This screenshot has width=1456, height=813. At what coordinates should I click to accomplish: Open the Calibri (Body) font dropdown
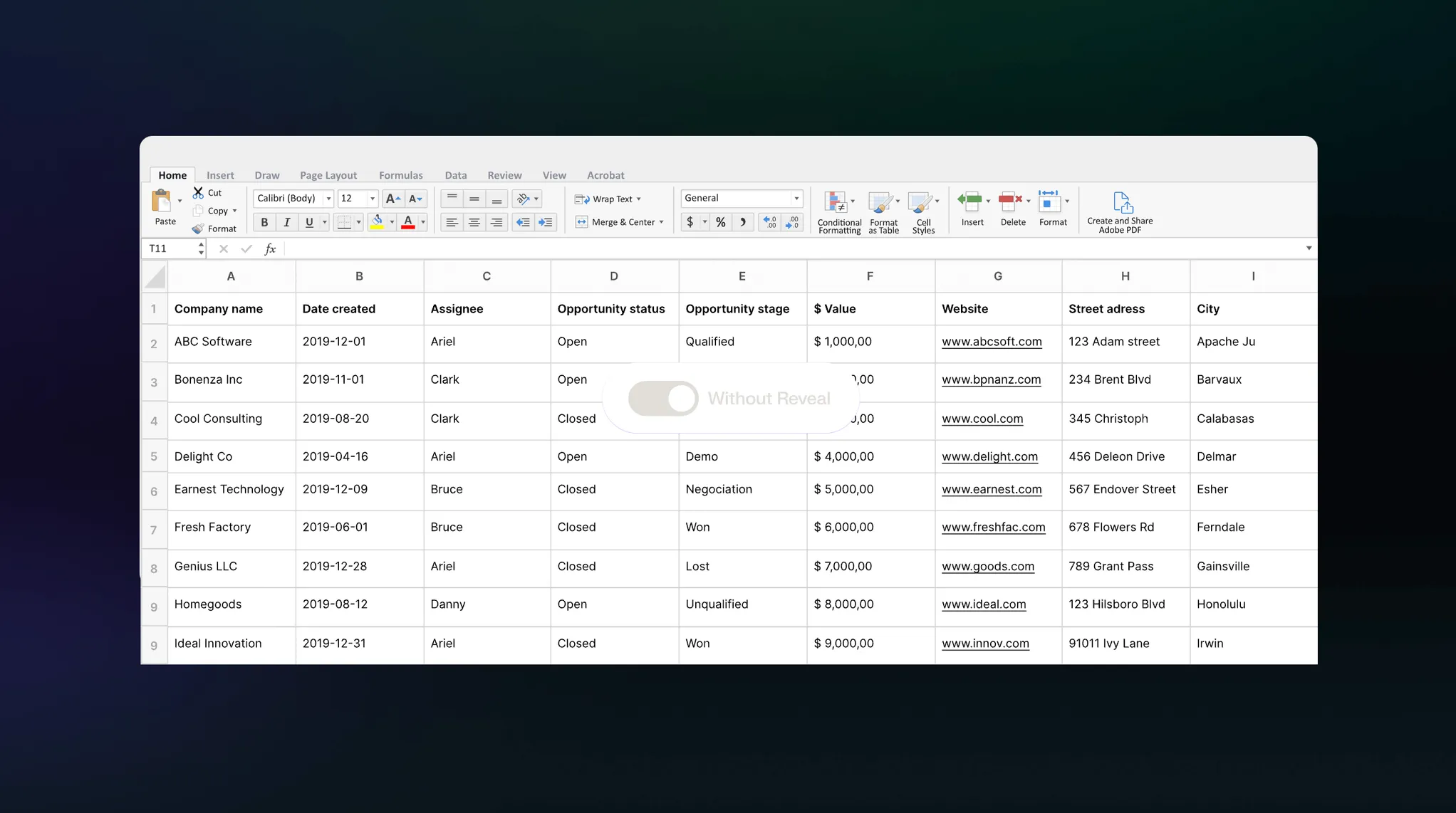(x=328, y=199)
